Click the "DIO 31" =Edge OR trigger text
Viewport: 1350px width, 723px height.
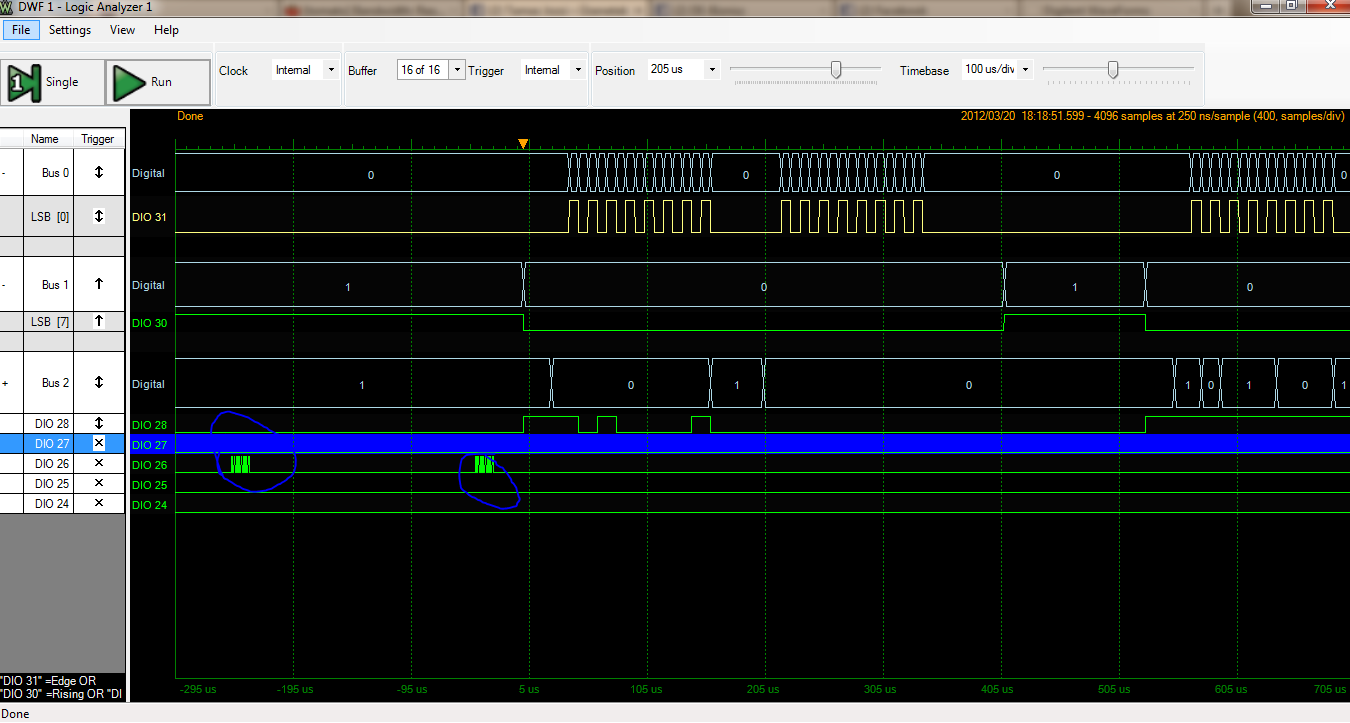[48, 681]
